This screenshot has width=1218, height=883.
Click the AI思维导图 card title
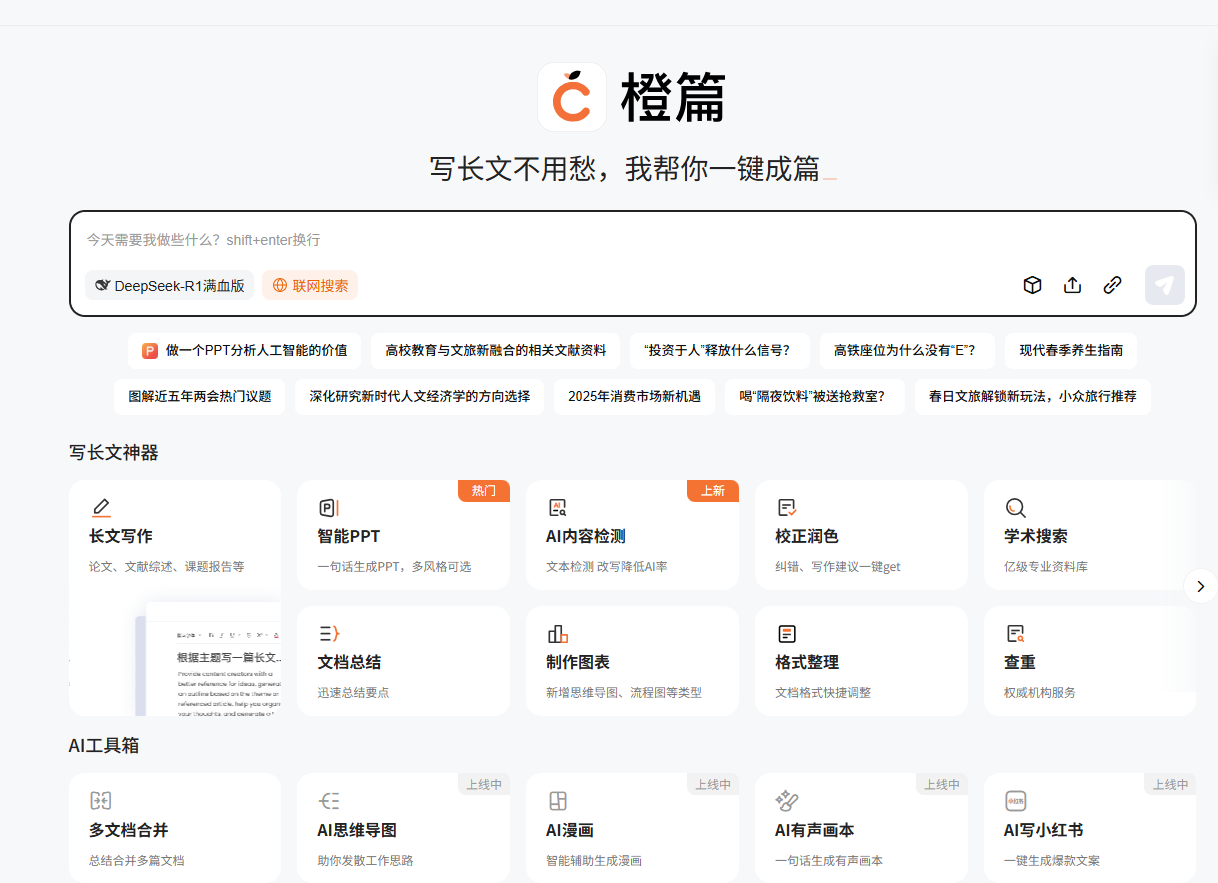[x=357, y=830]
